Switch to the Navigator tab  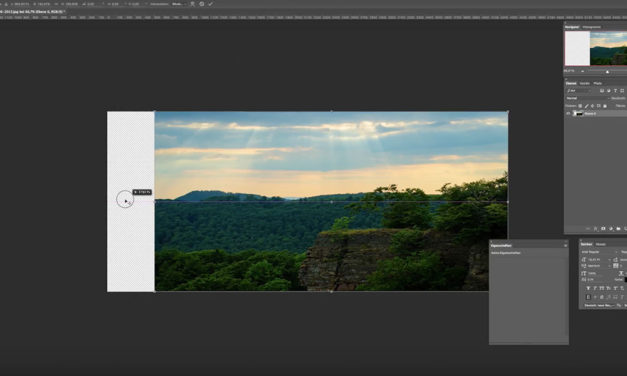[572, 27]
